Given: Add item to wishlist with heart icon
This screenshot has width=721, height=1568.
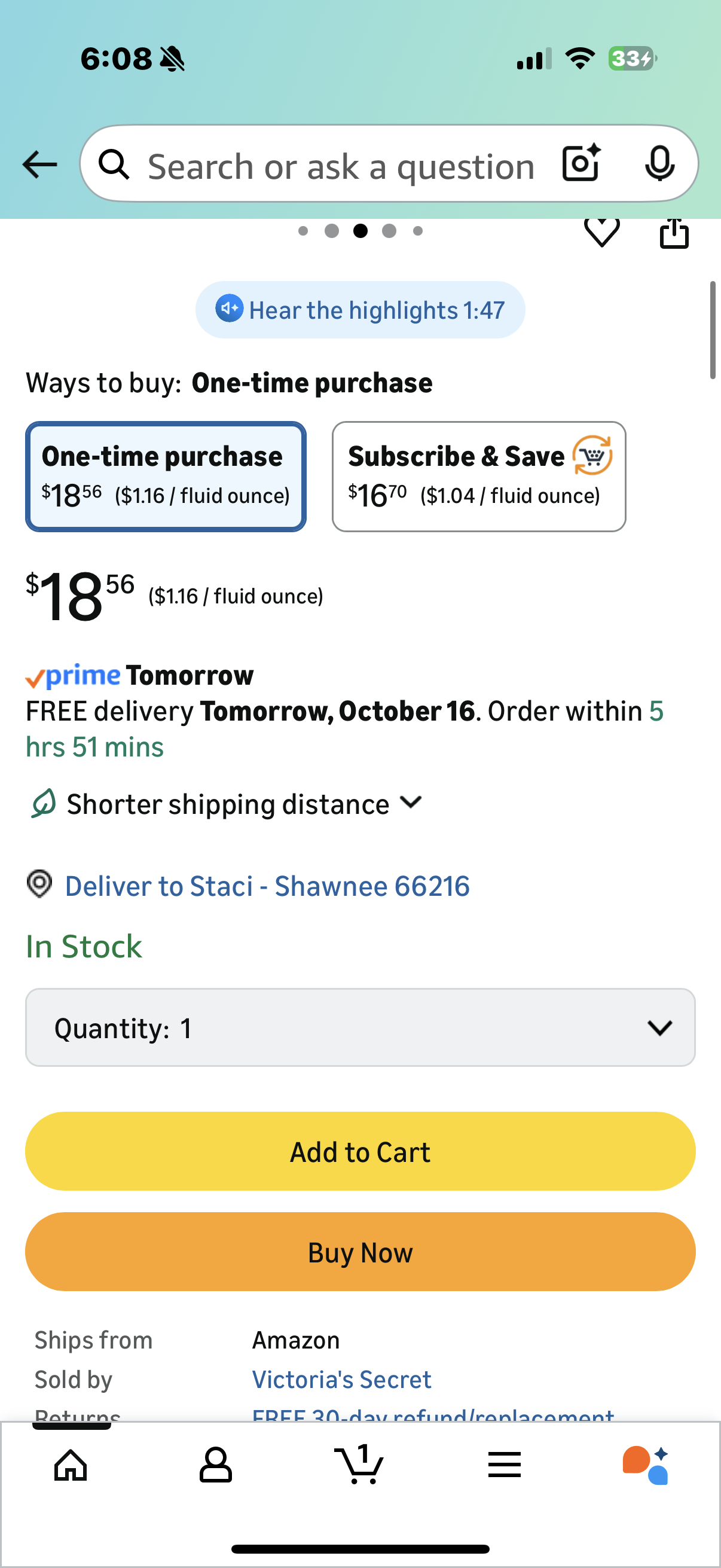Looking at the screenshot, I should point(601,232).
